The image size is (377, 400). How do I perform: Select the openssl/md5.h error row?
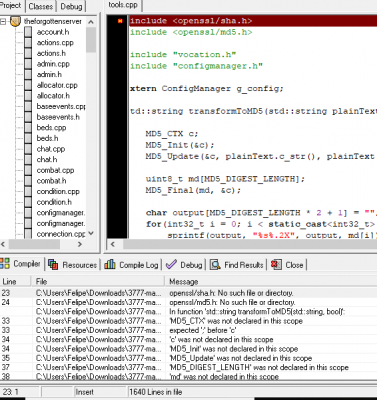tap(188, 302)
